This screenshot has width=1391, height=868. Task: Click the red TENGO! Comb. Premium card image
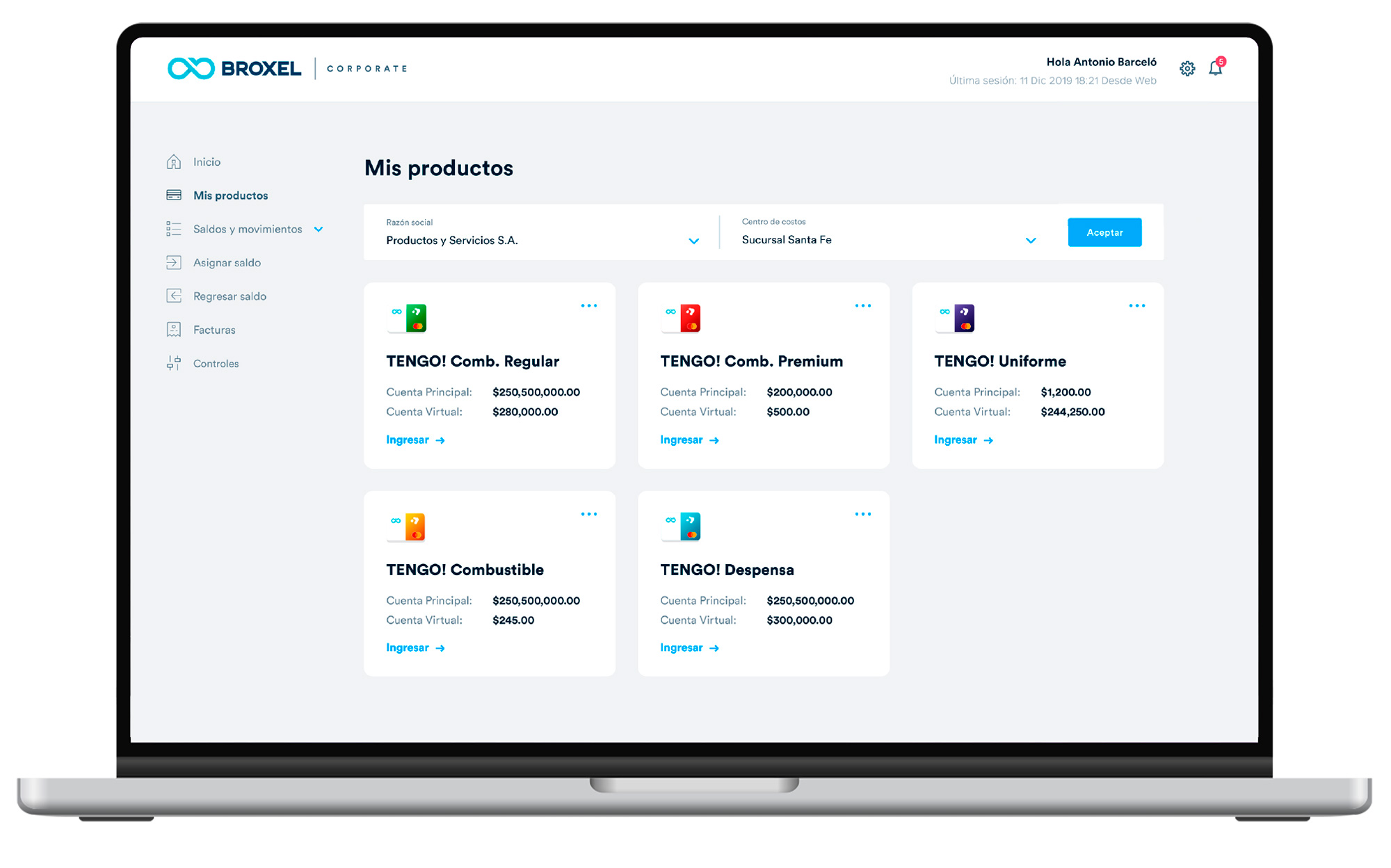pyautogui.click(x=681, y=319)
